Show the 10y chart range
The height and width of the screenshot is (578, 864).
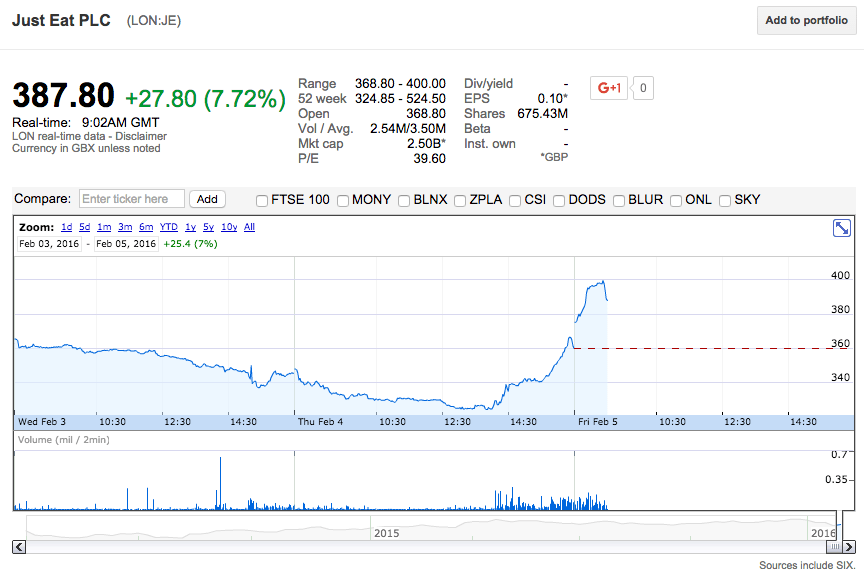click(x=229, y=227)
